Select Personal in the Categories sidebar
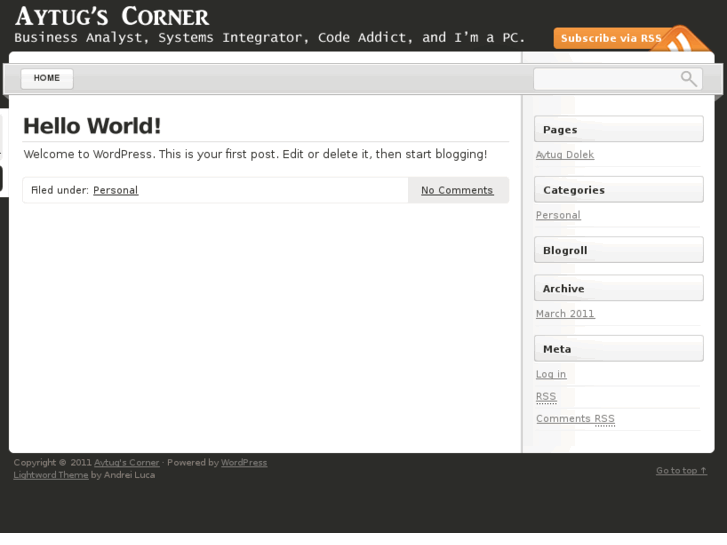 (558, 215)
